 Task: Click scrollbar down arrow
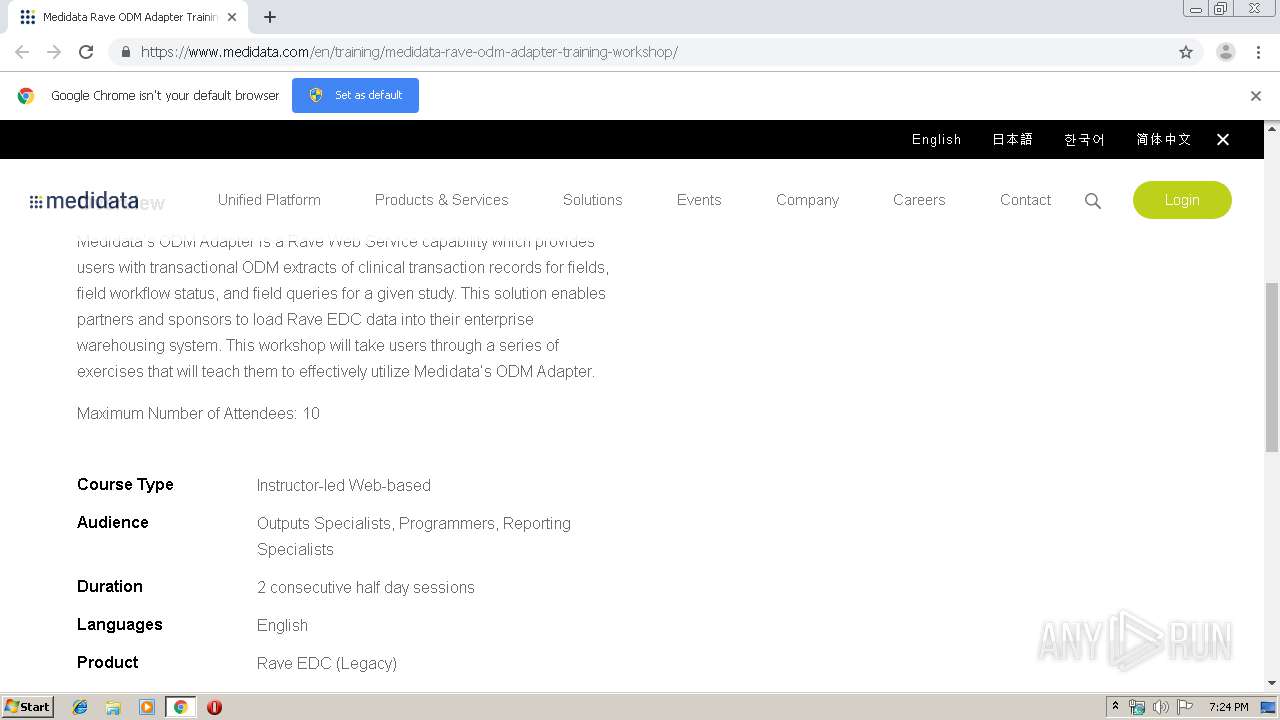click(x=1272, y=683)
